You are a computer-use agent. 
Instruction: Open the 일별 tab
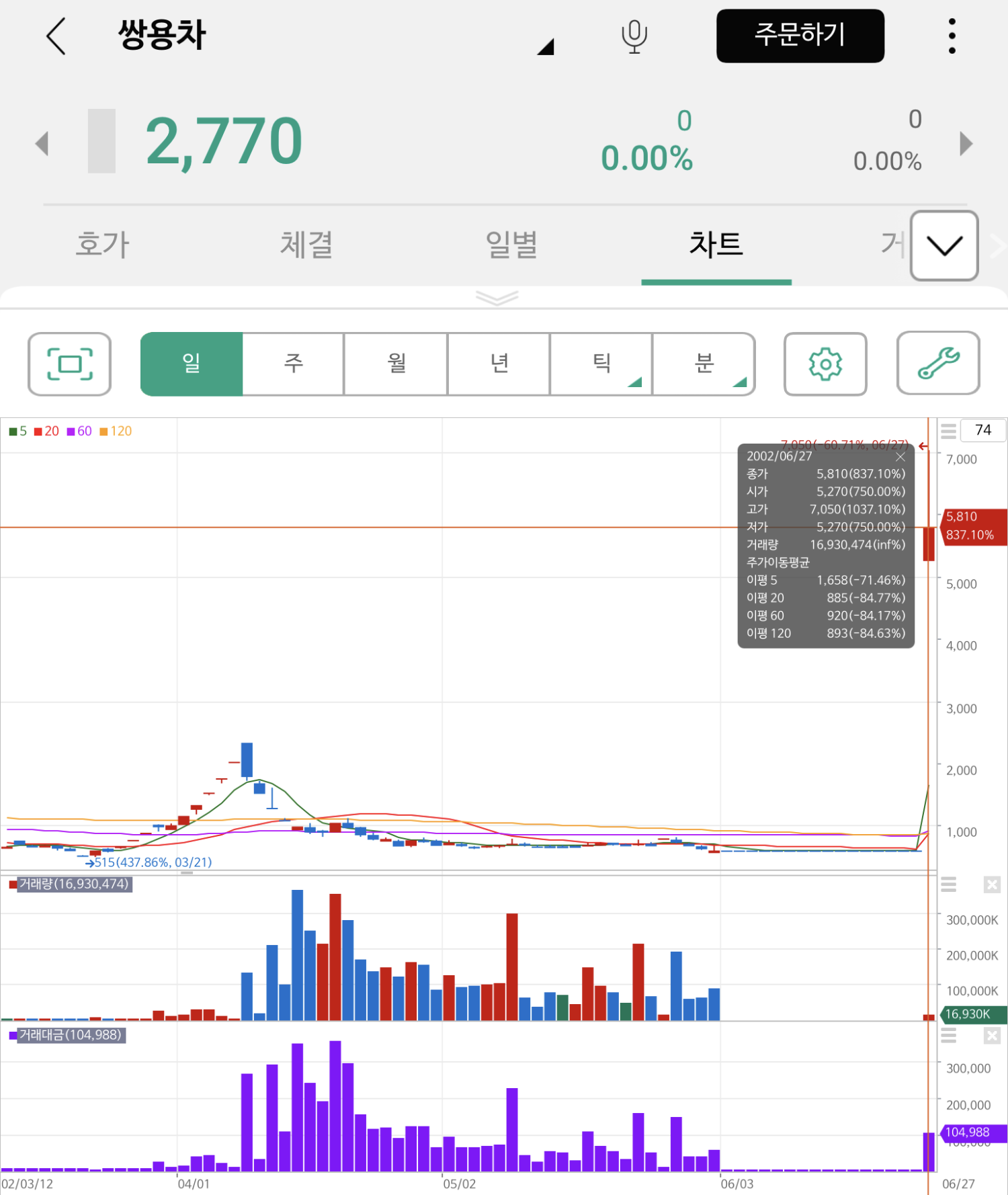[x=511, y=244]
